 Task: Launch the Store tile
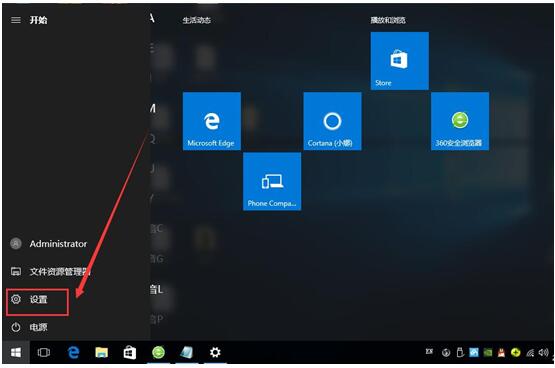tap(400, 61)
